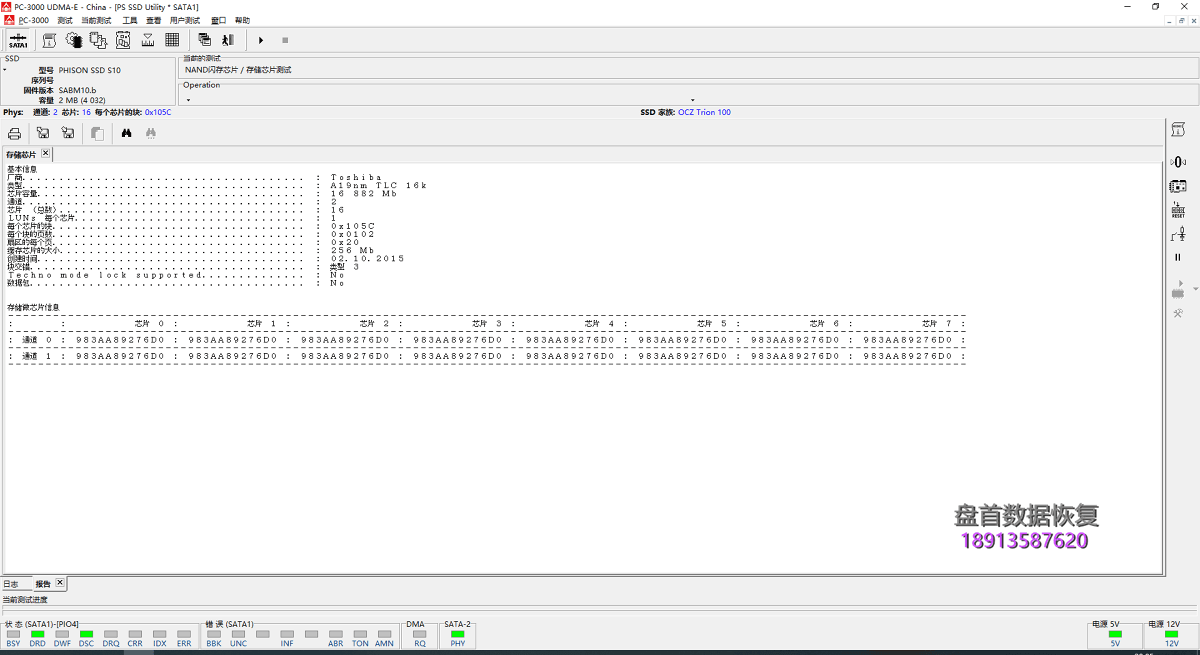Image resolution: width=1200 pixels, height=655 pixels.
Task: Open the 当前测试 menu
Action: point(97,20)
